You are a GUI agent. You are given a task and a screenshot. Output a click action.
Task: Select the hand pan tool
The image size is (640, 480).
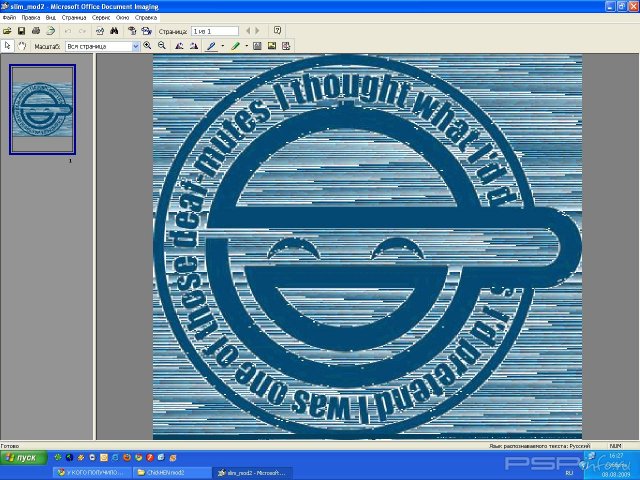tap(21, 46)
